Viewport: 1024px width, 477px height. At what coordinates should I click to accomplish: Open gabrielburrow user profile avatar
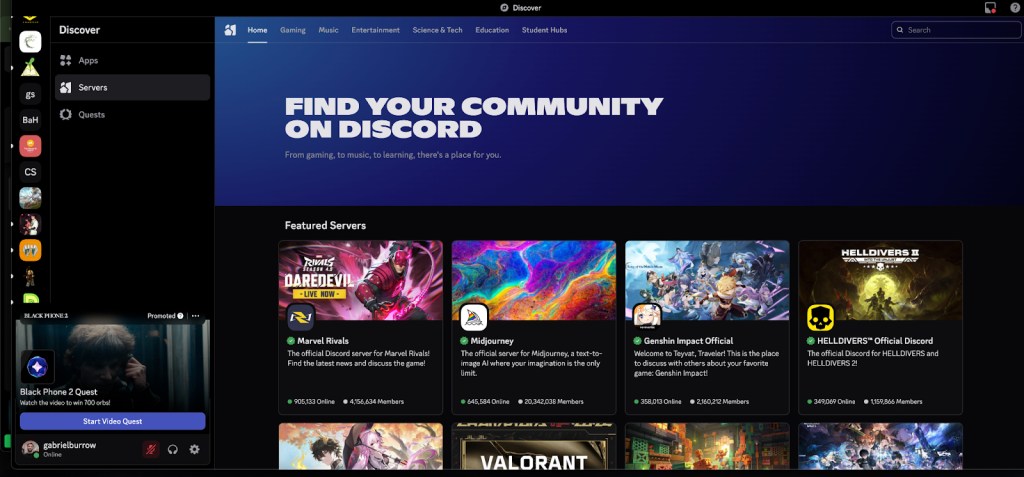(x=30, y=448)
